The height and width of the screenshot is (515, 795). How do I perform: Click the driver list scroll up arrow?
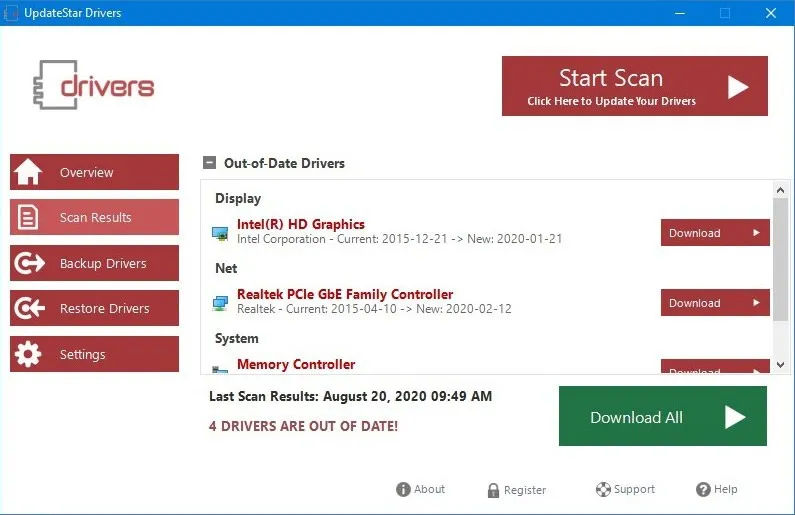pos(780,190)
